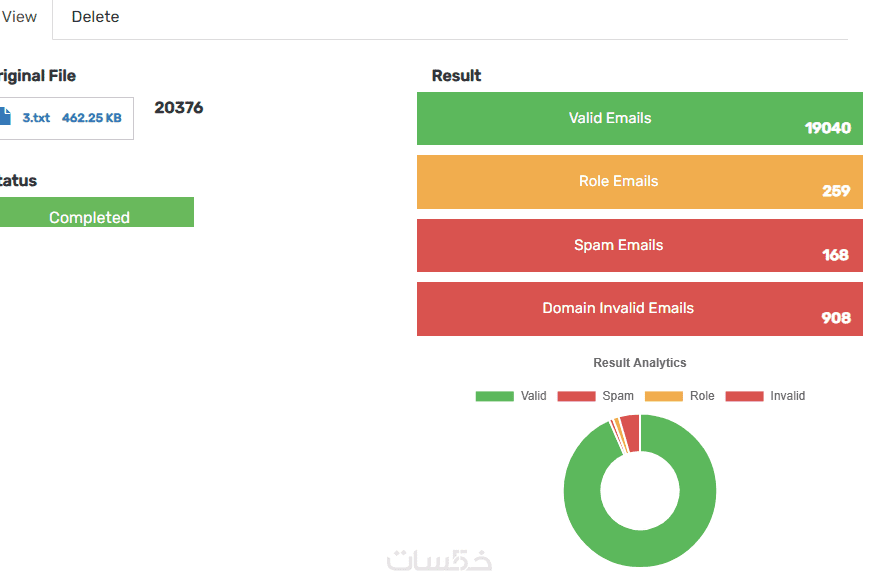This screenshot has height=583, width=879.
Task: Select the 20376 total count
Action: [x=178, y=108]
